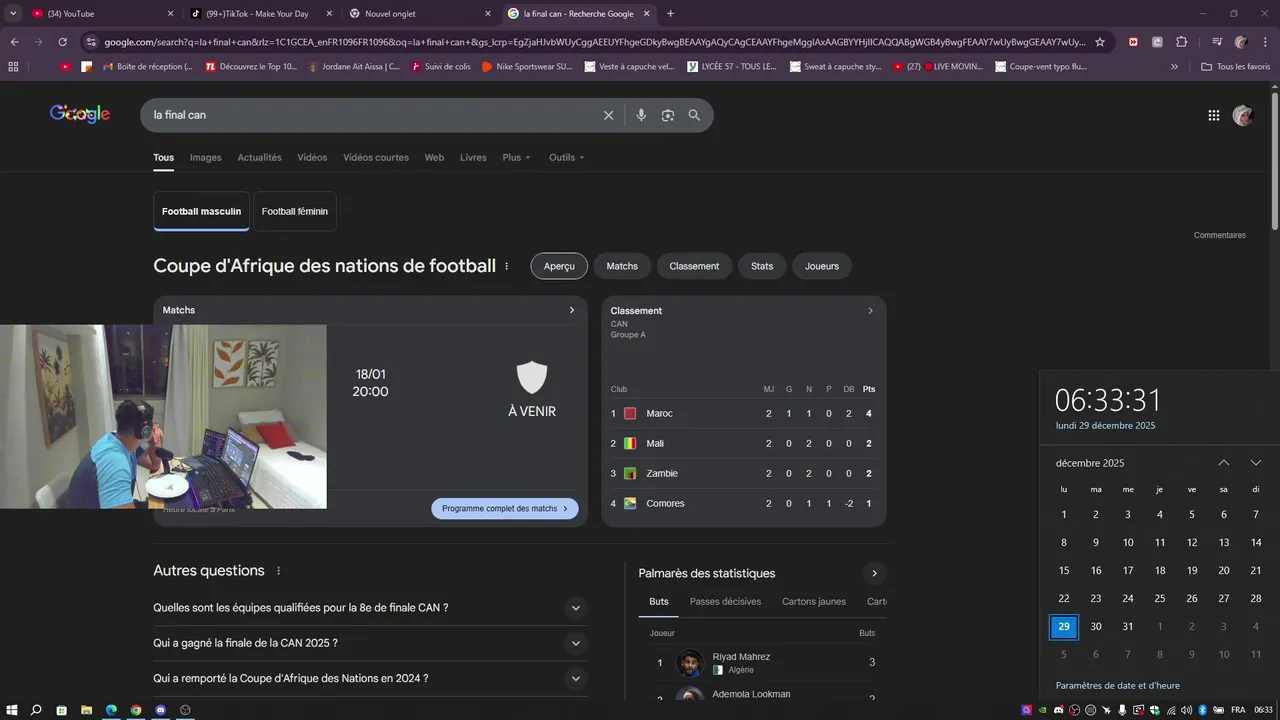1280x720 pixels.
Task: Show the next month in the calendar
Action: click(x=1256, y=463)
